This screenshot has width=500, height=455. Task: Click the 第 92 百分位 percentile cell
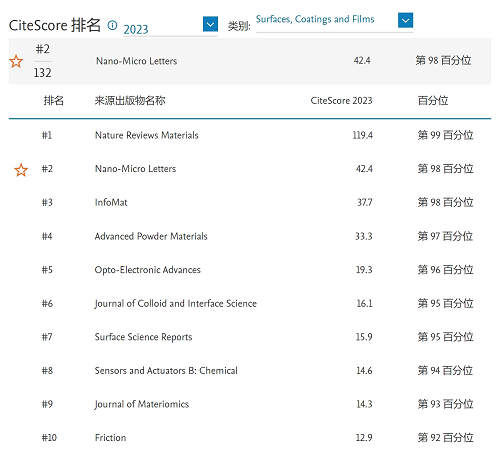point(445,438)
